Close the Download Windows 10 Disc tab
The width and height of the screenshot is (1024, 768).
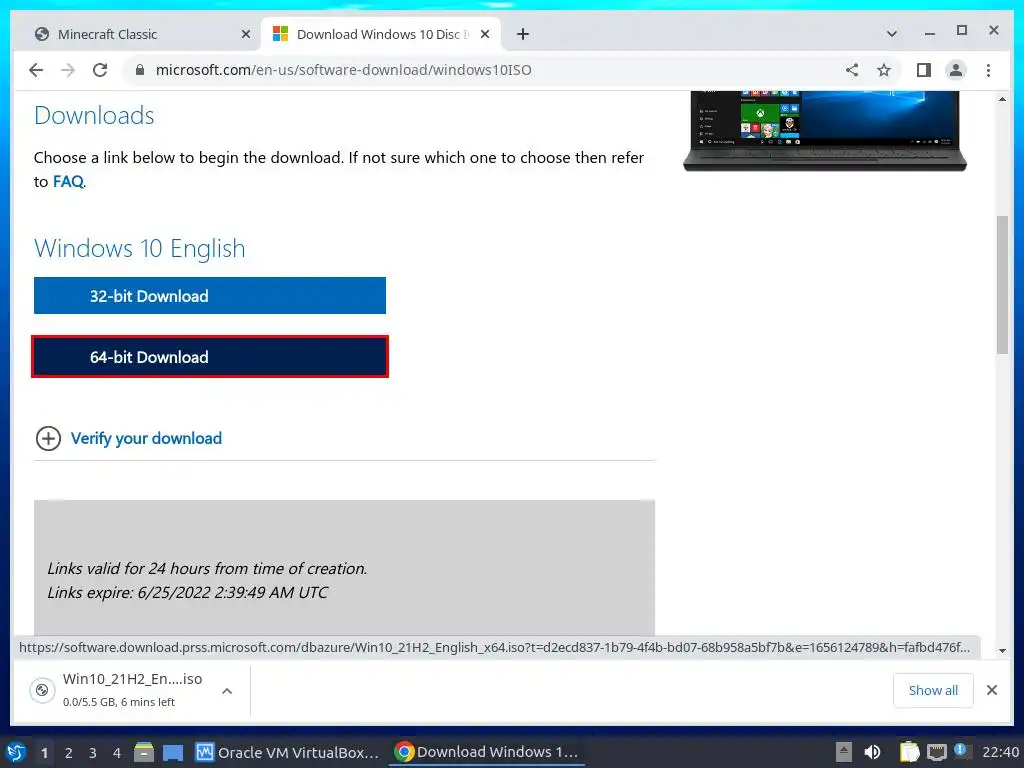485,34
